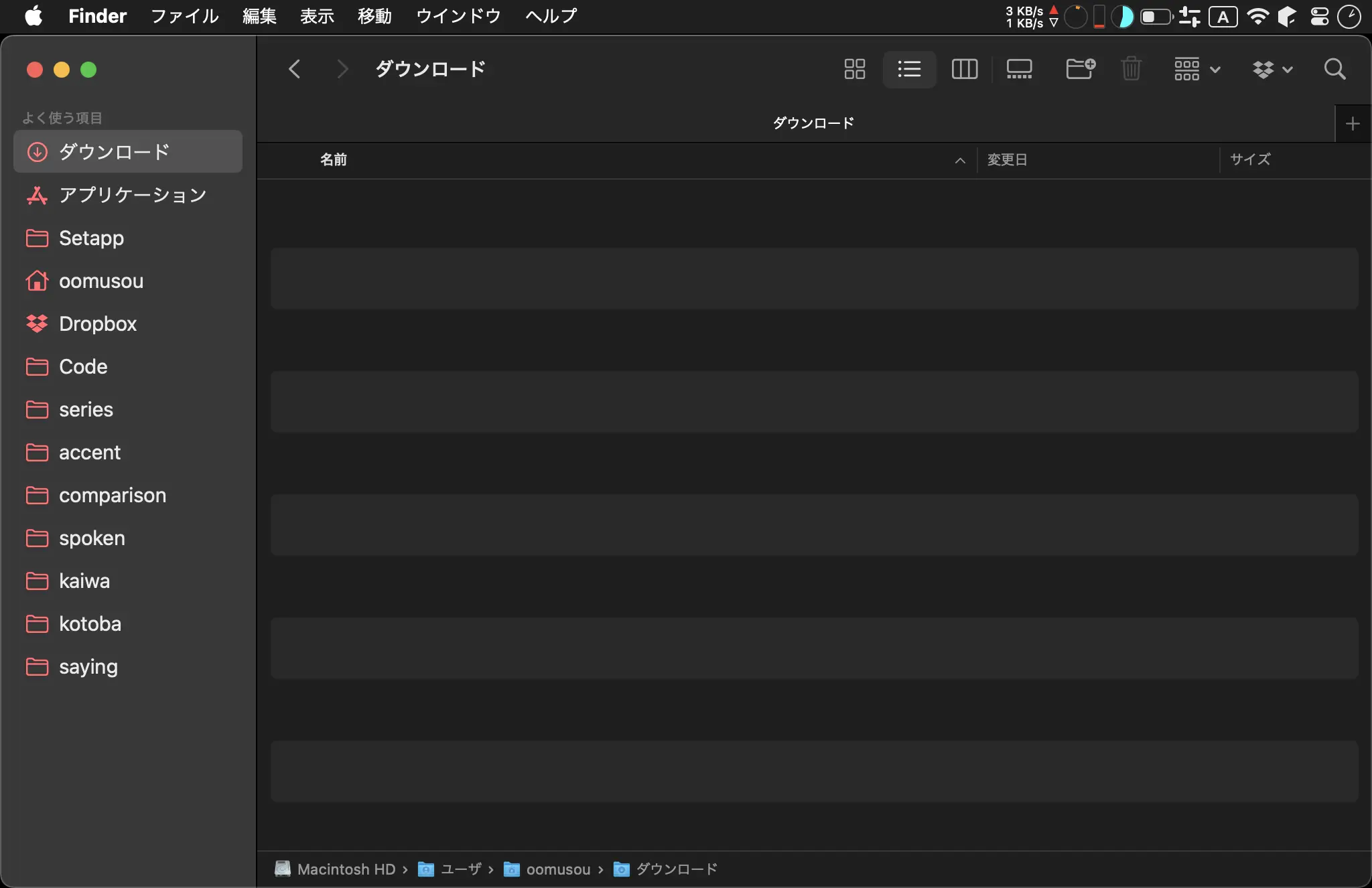
Task: Open the kotoba folder in sidebar
Action: click(x=128, y=623)
